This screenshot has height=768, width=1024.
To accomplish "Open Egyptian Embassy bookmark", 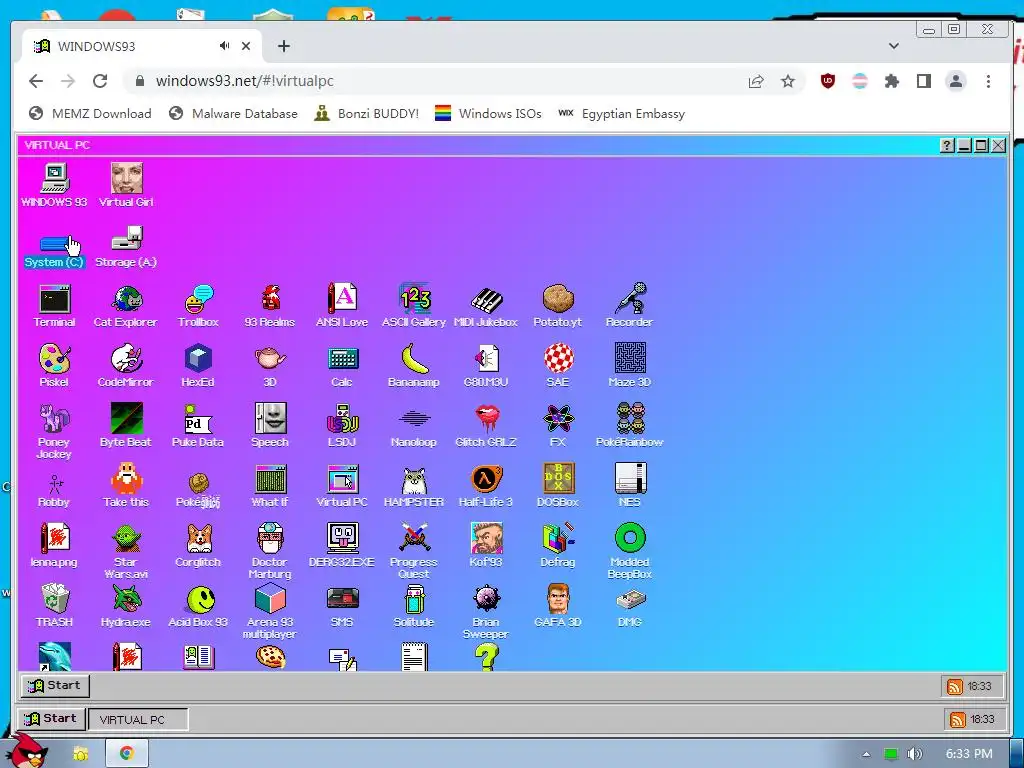I will pyautogui.click(x=621, y=114).
